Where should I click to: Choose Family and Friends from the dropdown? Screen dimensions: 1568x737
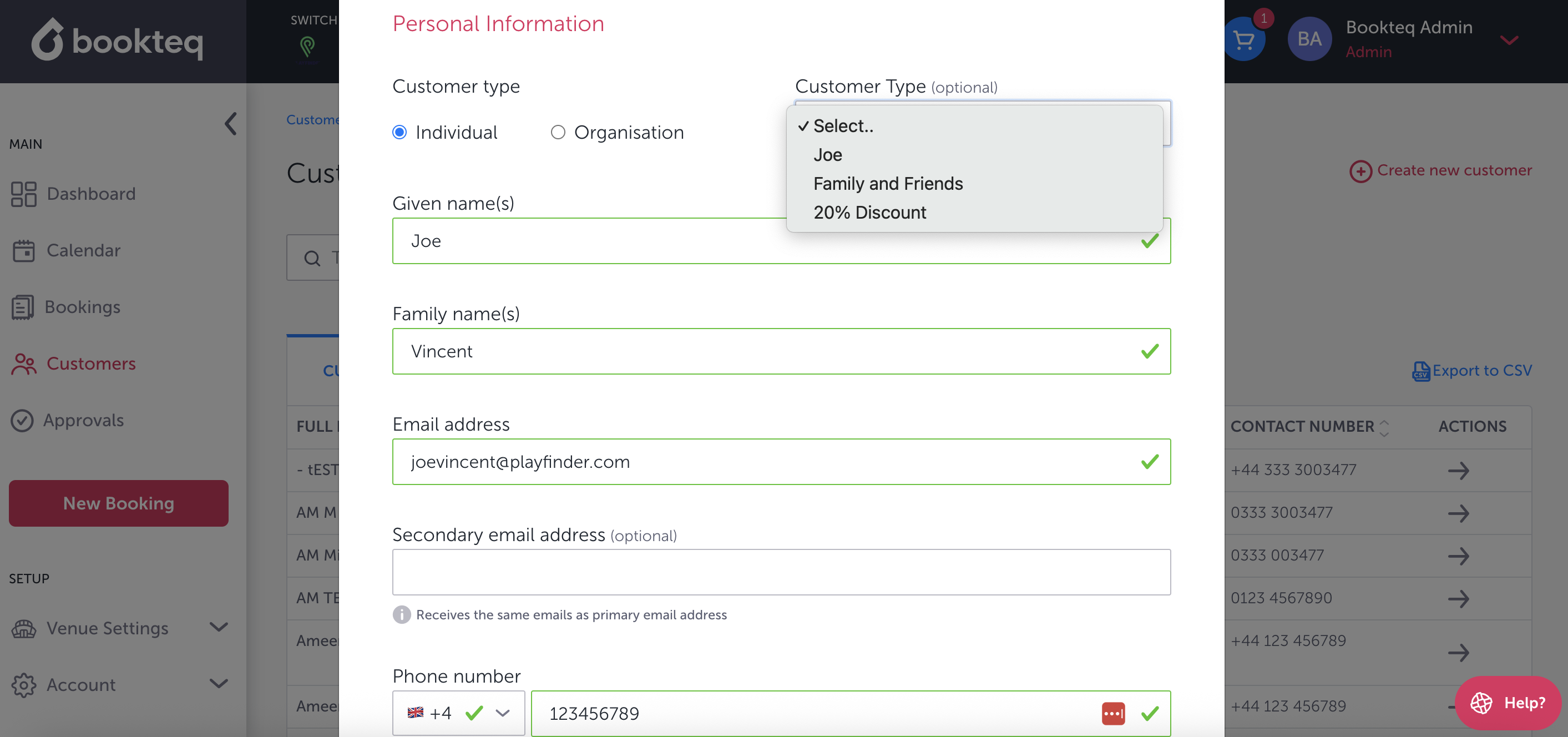887,184
